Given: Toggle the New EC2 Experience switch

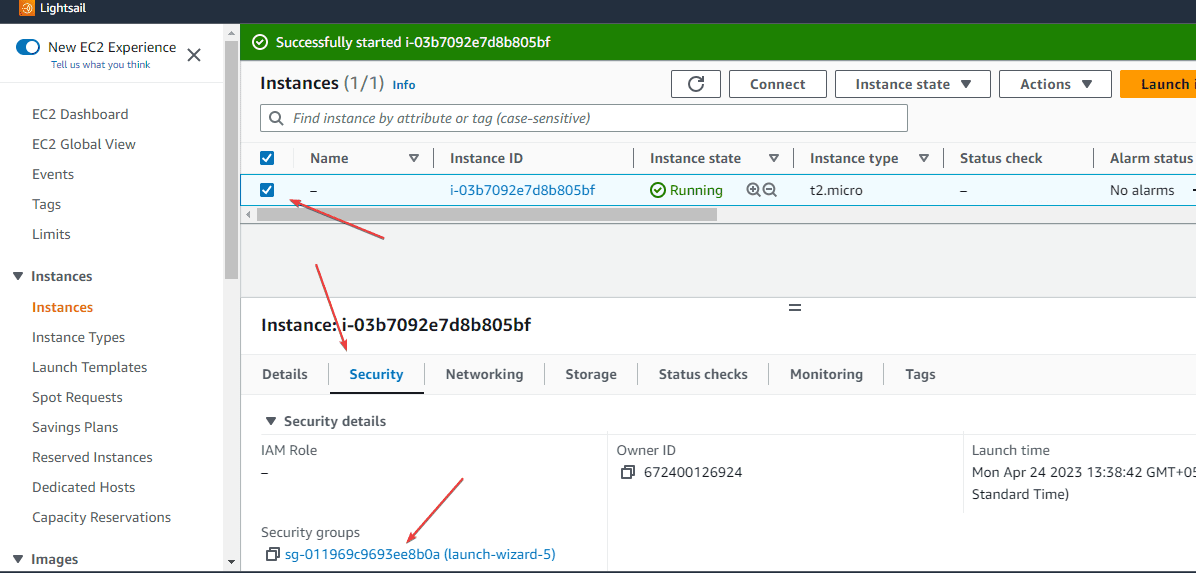Looking at the screenshot, I should coord(28,47).
